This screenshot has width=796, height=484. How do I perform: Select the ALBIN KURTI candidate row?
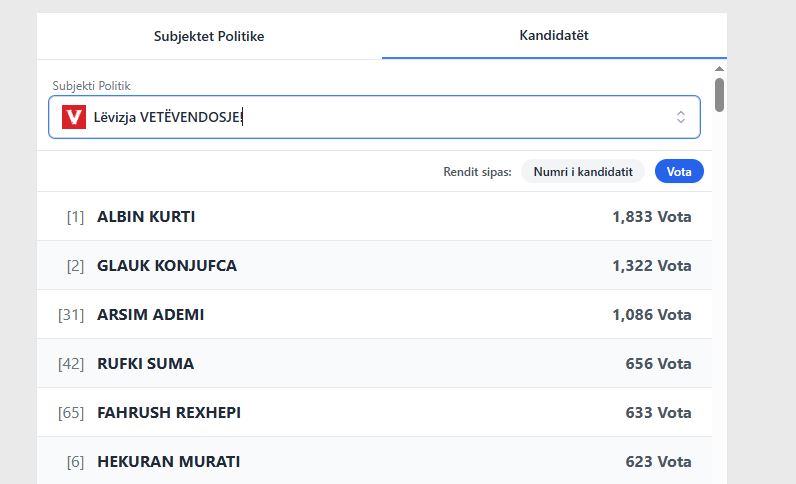(374, 217)
